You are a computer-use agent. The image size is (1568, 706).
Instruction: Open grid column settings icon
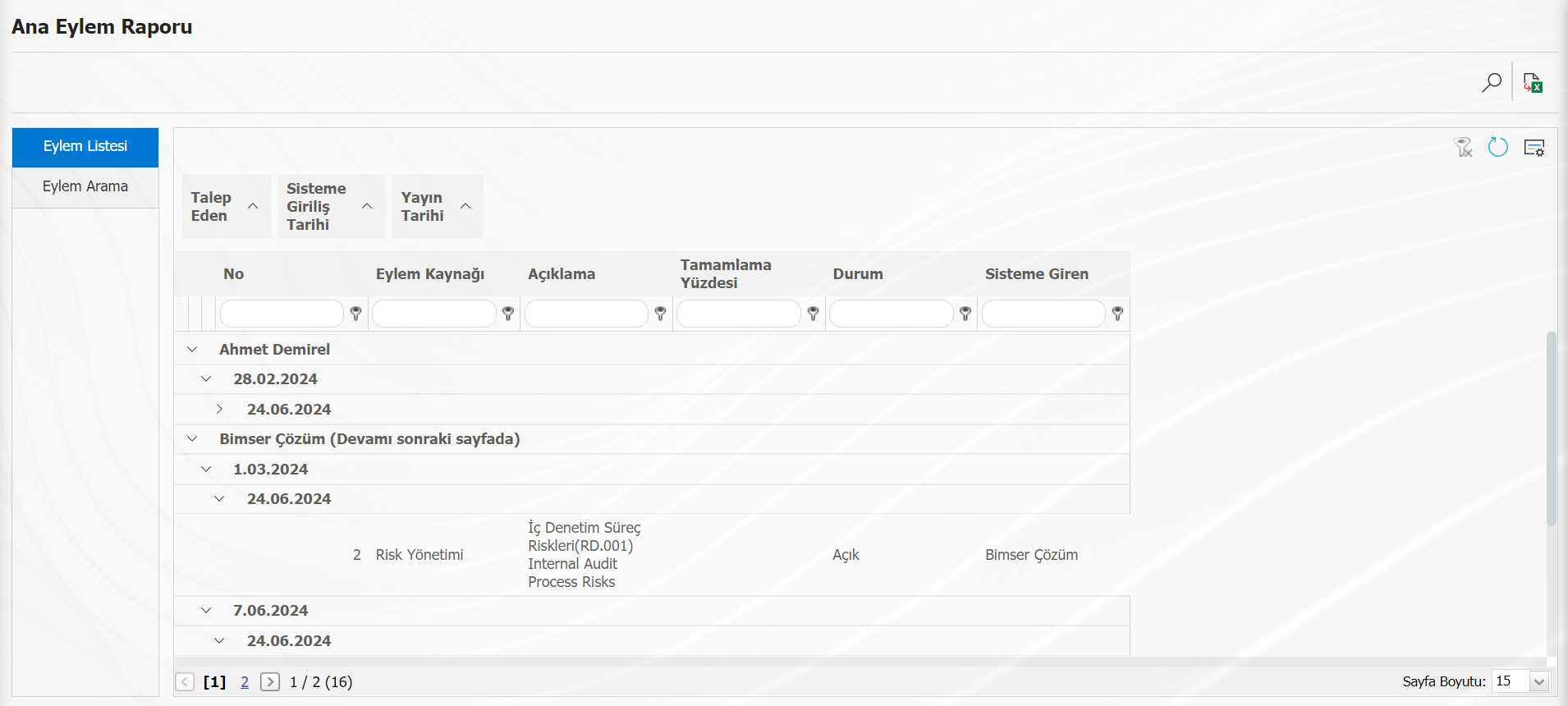(1534, 148)
